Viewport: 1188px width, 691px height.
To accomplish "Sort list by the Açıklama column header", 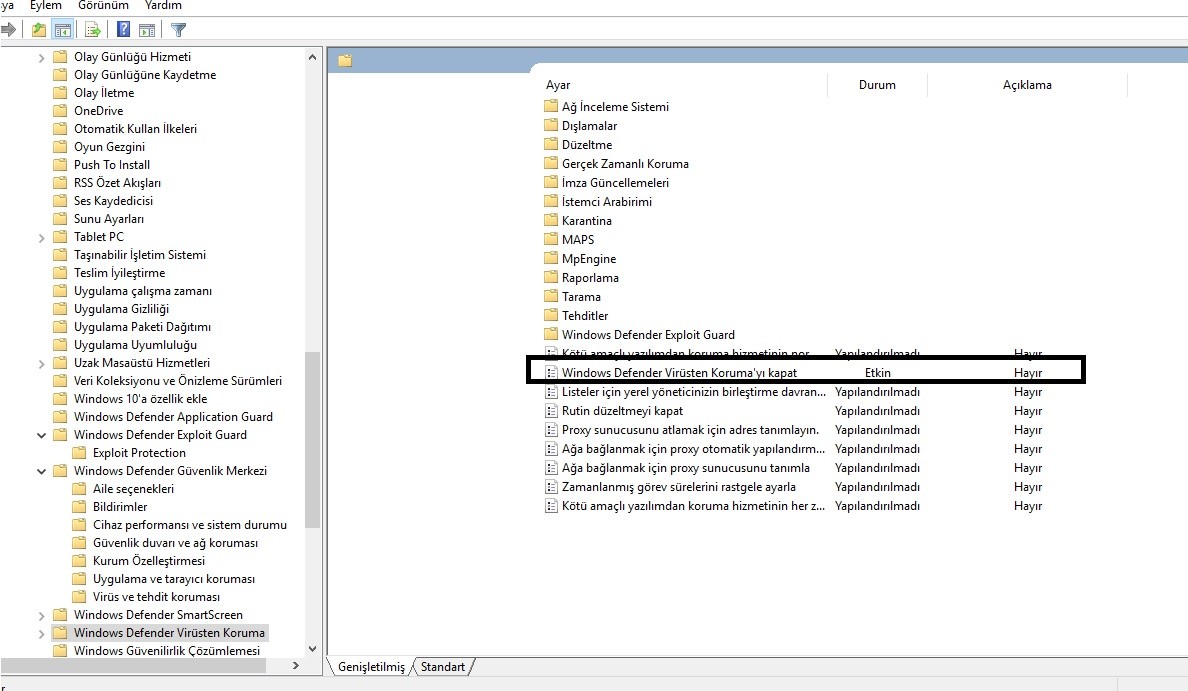I will coord(1027,85).
